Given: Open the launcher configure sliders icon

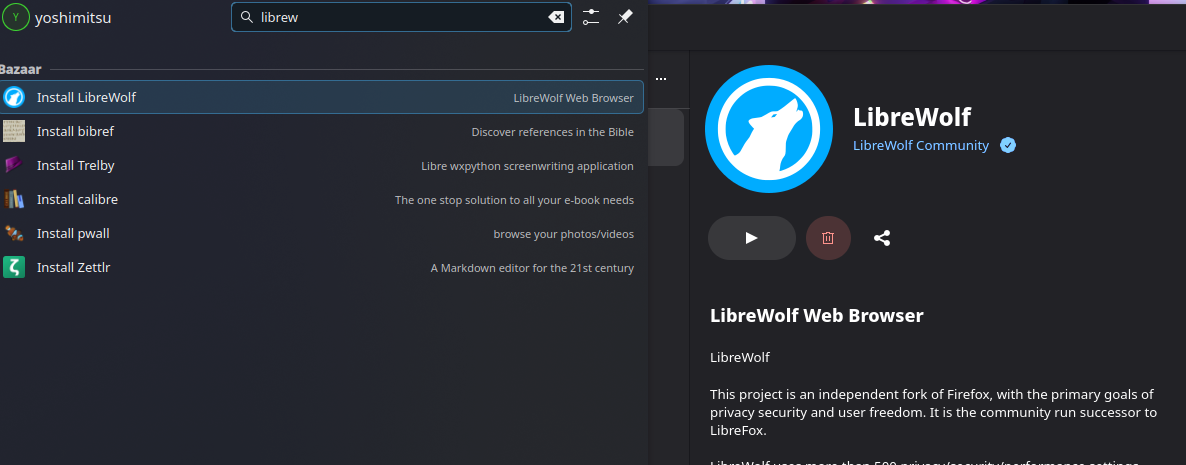Looking at the screenshot, I should pyautogui.click(x=591, y=17).
